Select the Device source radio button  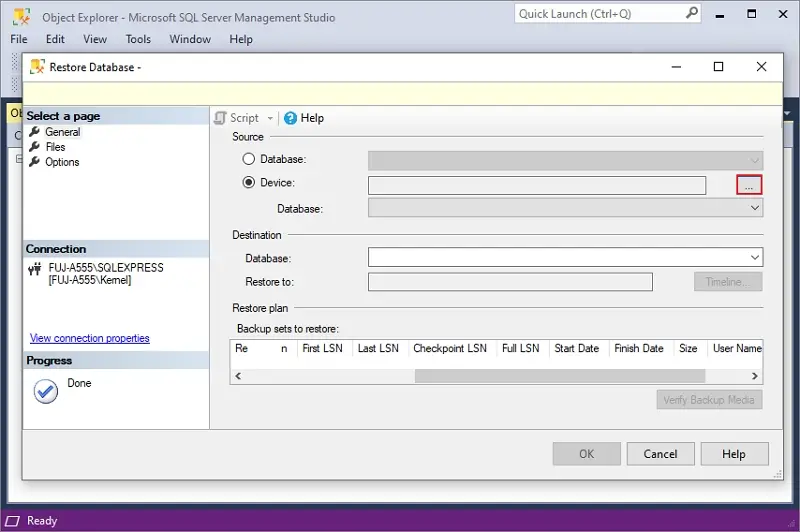click(248, 183)
